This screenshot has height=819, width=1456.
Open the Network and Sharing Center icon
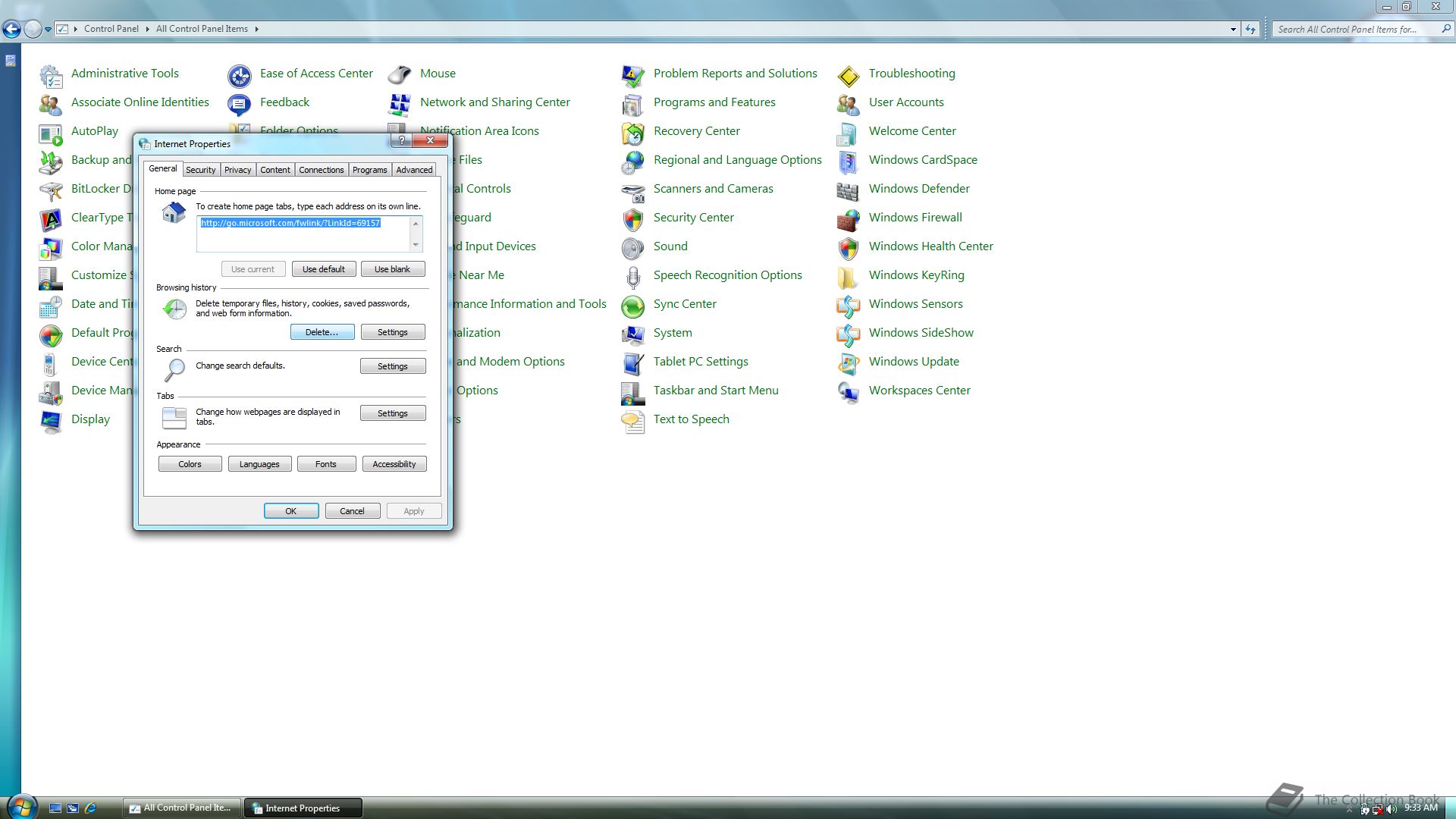[400, 104]
